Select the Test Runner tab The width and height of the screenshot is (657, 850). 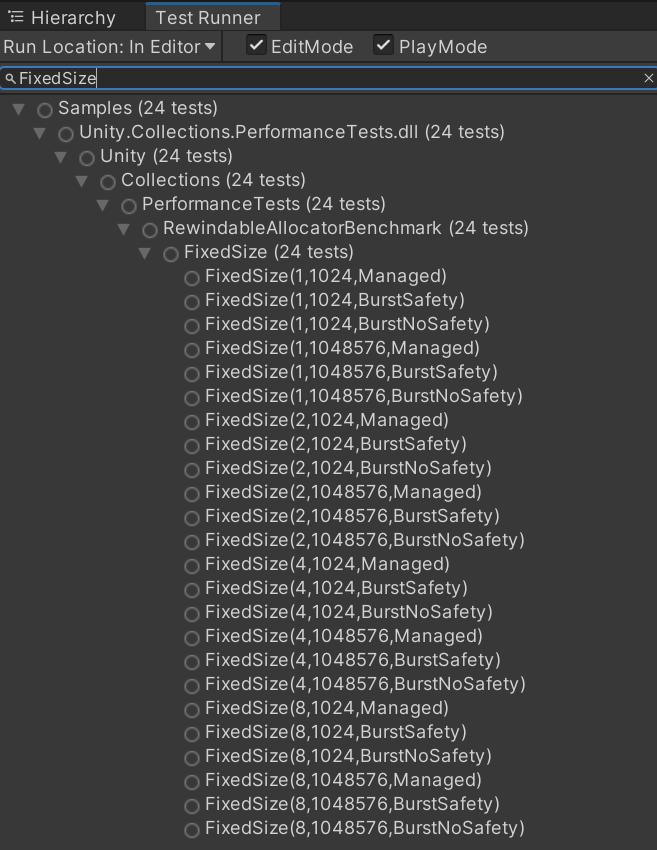210,16
